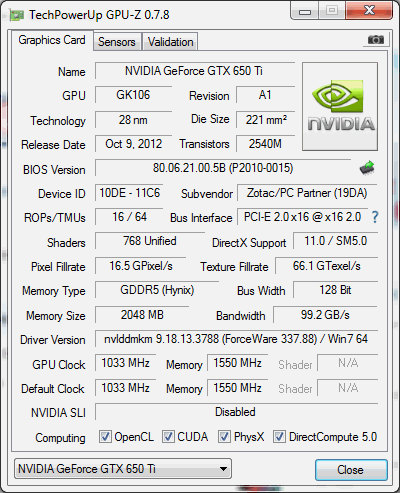Click the DirectX Support field 11.0 / SM5.0
Viewport: 400px width, 493px height.
pos(335,241)
